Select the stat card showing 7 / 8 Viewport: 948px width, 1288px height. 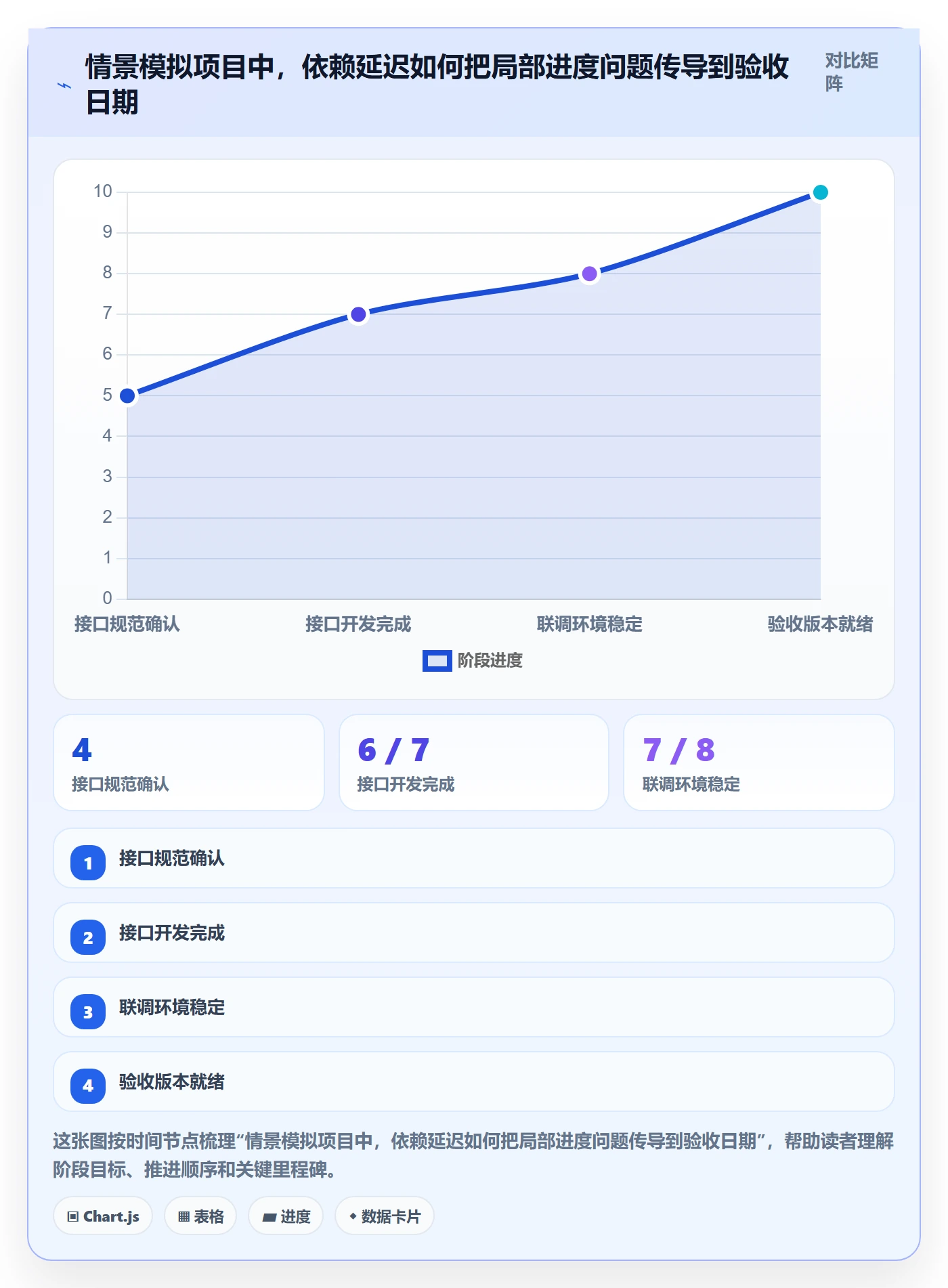coord(758,763)
